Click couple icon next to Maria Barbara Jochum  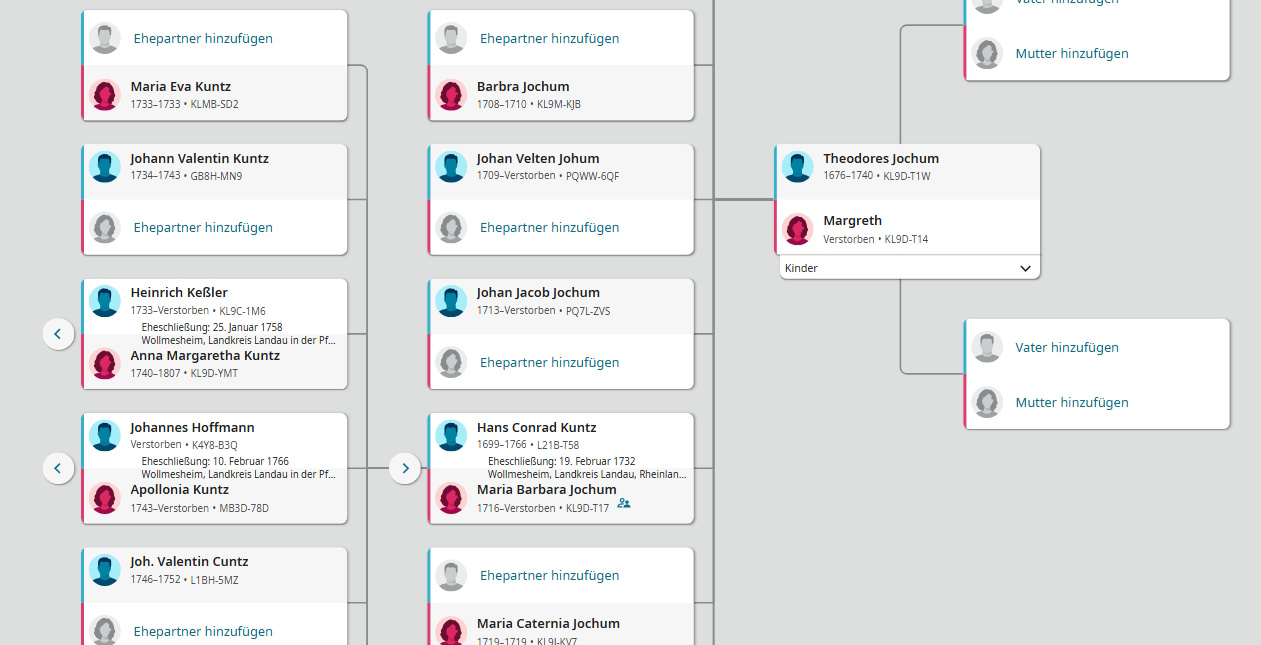coord(624,503)
